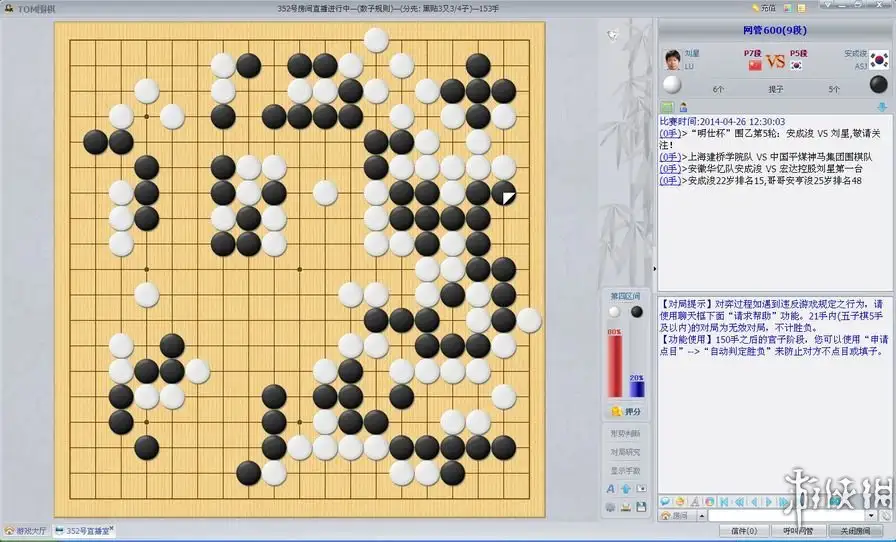Open the yellow notes icon in title bar

801,8
